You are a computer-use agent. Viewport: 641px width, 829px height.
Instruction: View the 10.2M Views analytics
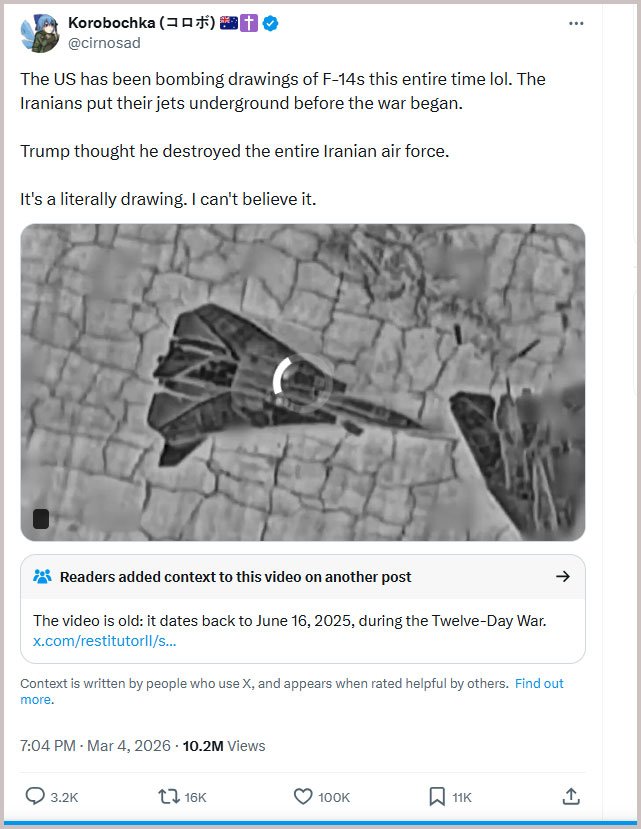click(224, 745)
